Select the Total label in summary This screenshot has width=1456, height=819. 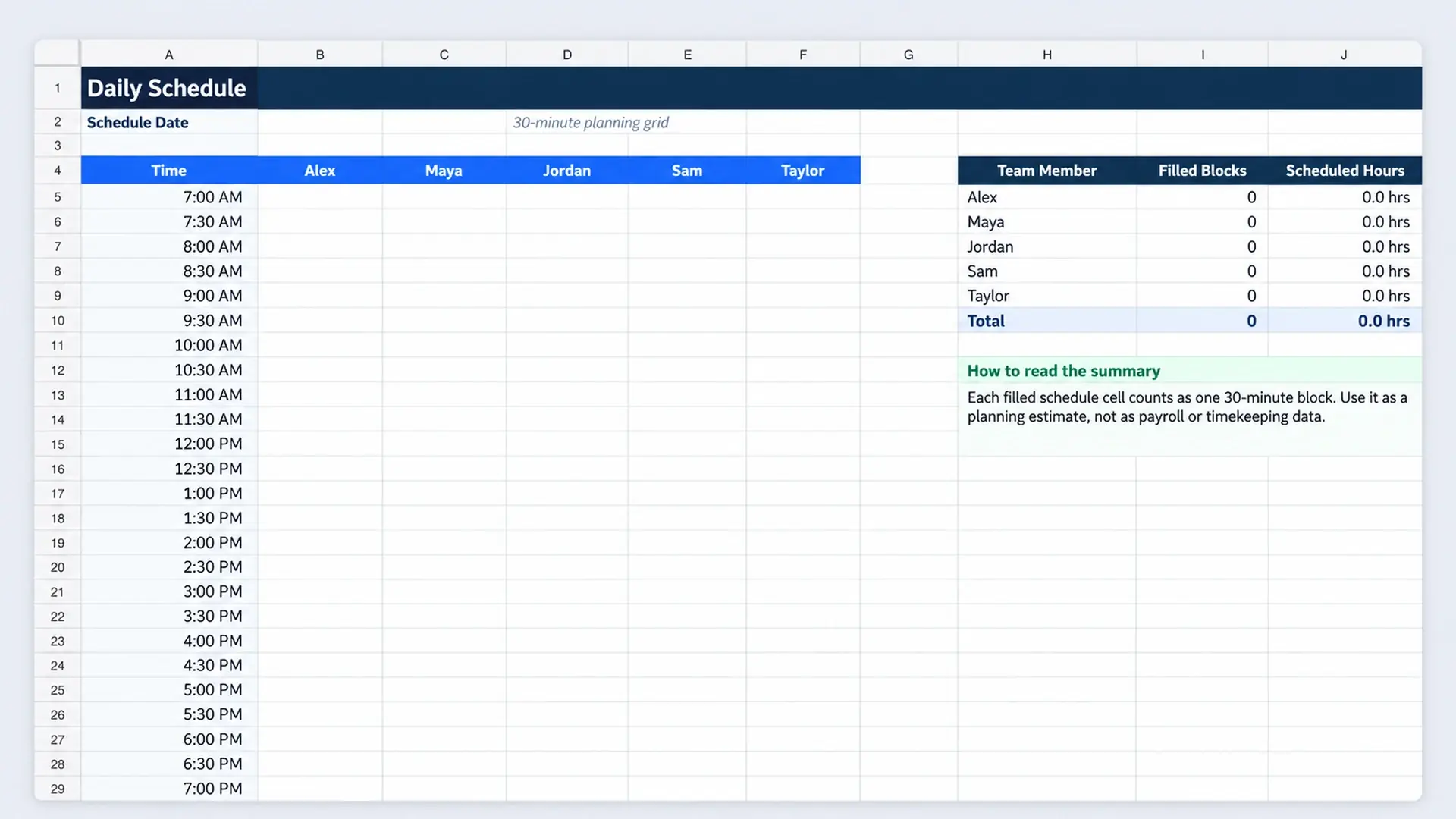[x=1047, y=321]
